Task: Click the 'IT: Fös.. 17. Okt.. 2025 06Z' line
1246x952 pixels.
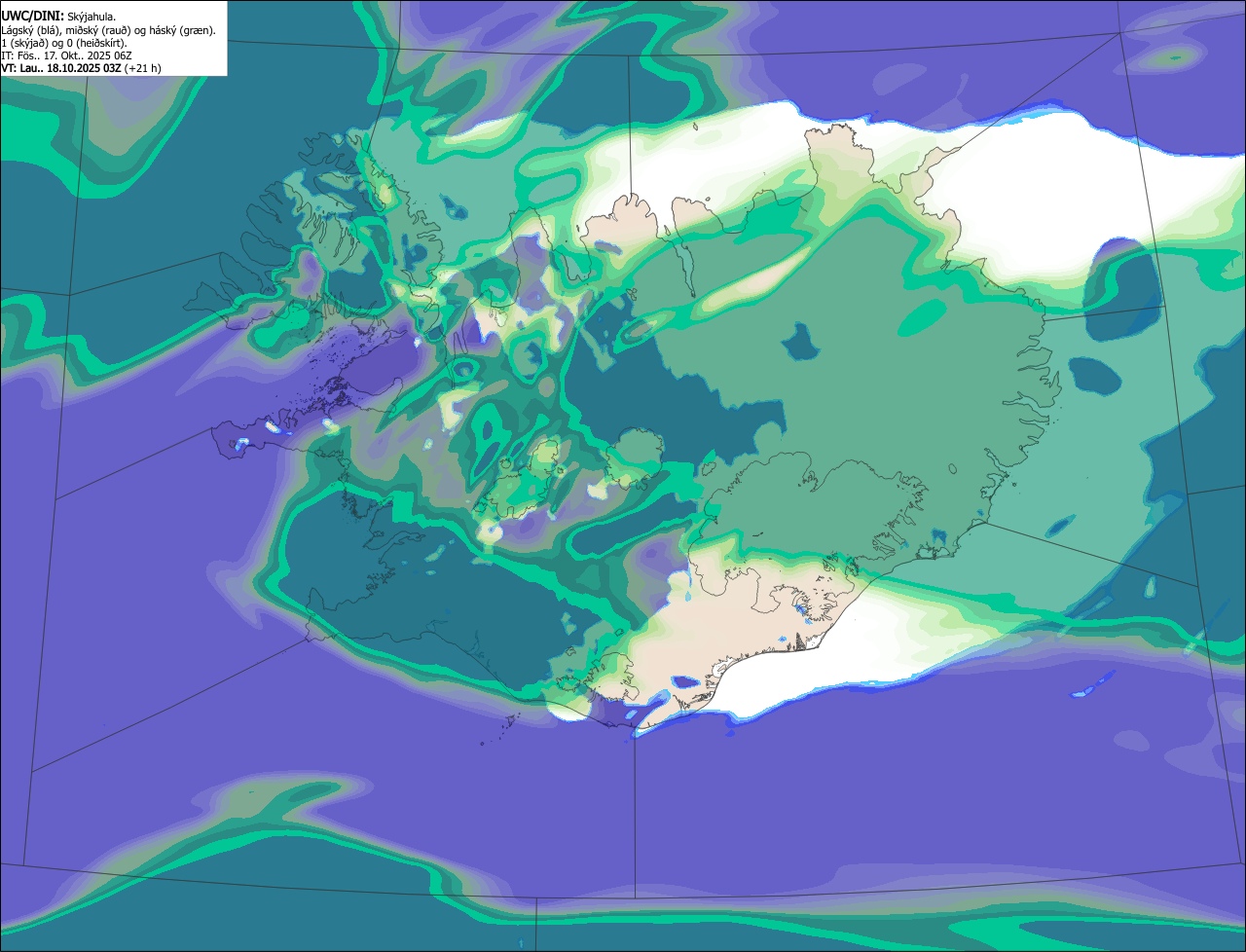Action: point(67,55)
